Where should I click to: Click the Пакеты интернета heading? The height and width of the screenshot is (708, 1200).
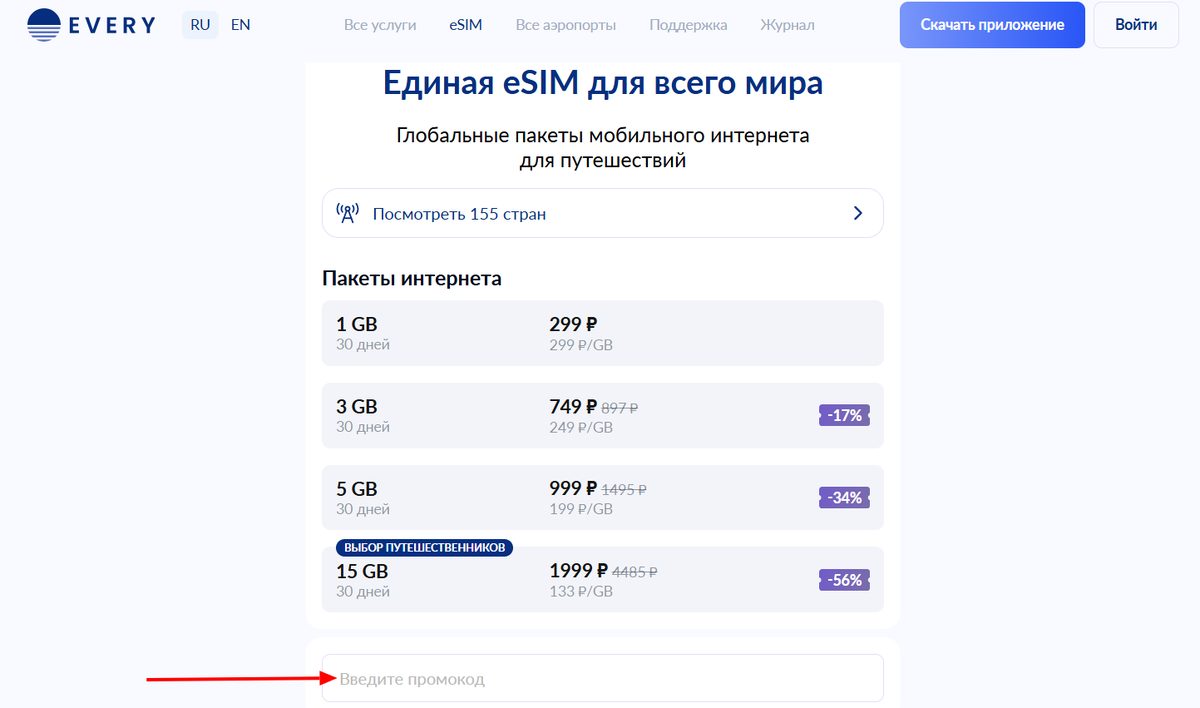pyautogui.click(x=412, y=278)
